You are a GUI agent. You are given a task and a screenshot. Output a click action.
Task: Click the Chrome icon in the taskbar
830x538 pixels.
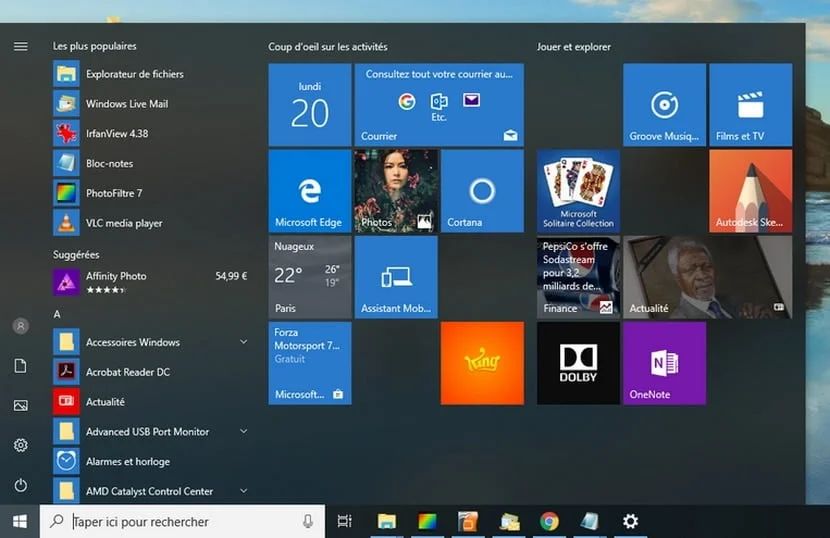pos(549,521)
